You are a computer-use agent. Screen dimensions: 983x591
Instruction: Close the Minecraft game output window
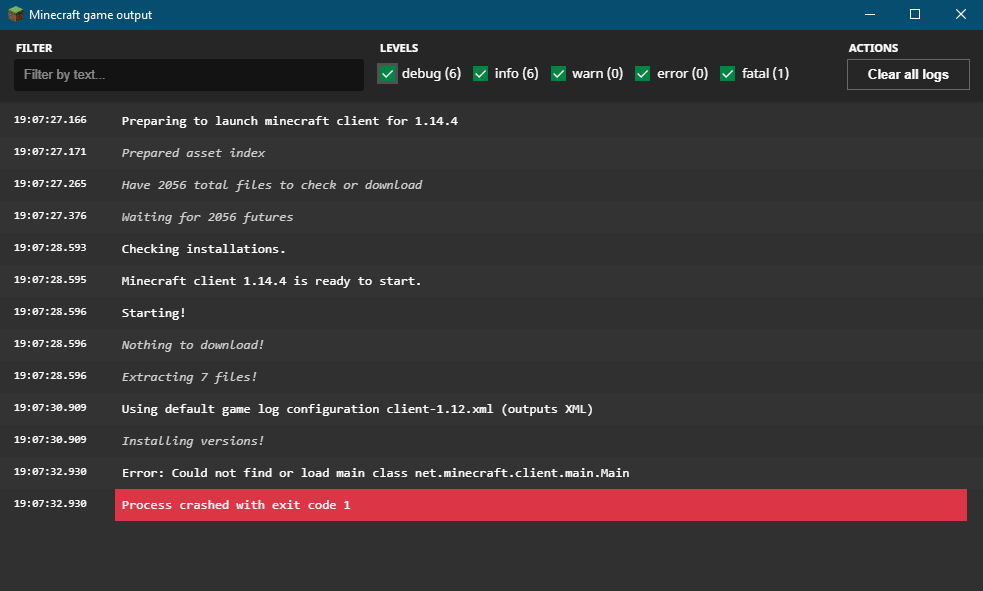coord(960,14)
